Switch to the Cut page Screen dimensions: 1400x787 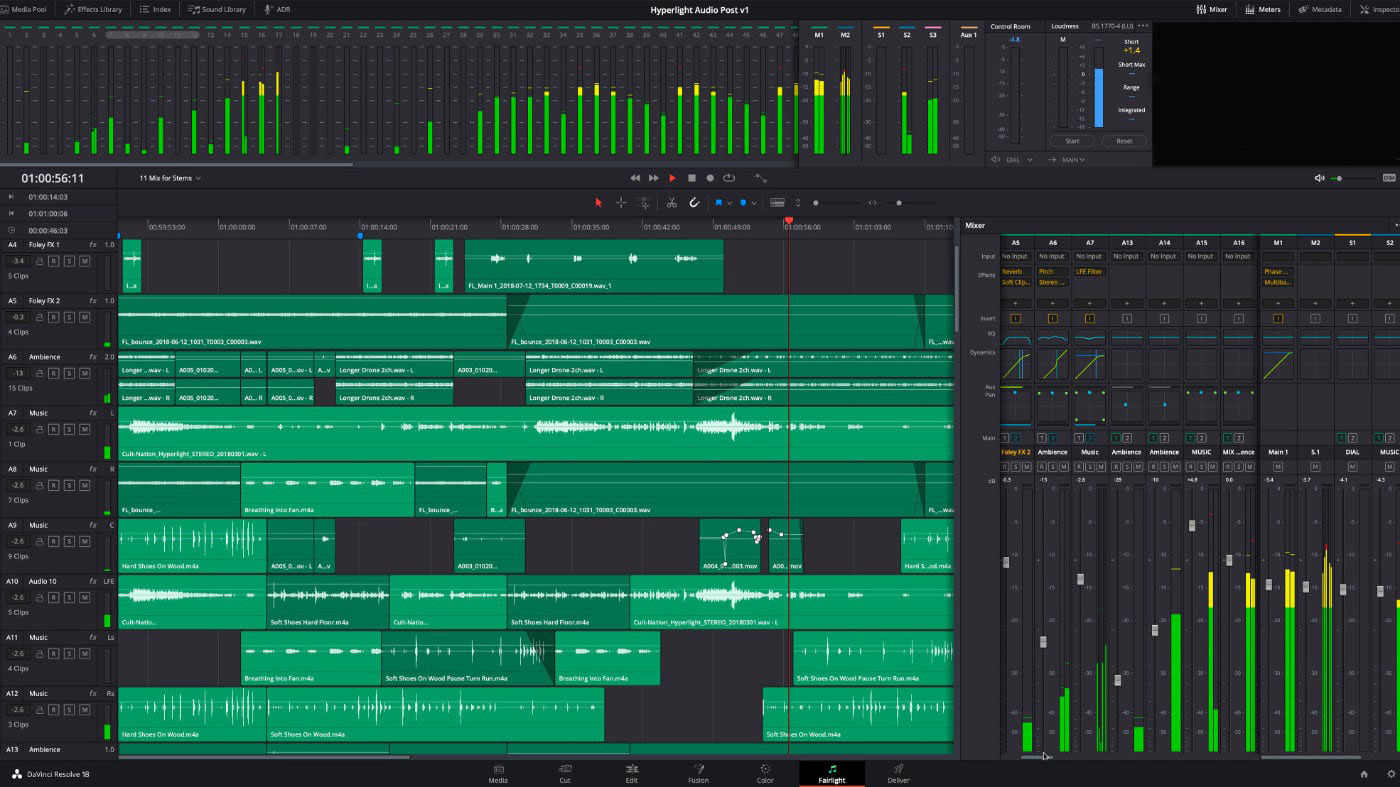tap(565, 773)
